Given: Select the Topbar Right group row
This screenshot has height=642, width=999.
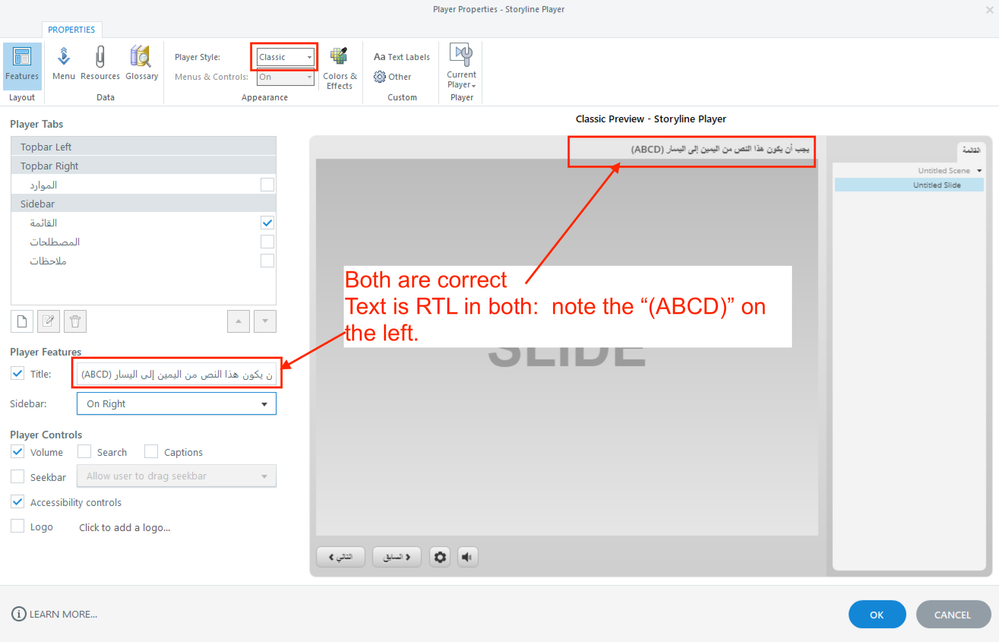Looking at the screenshot, I should pyautogui.click(x=143, y=166).
